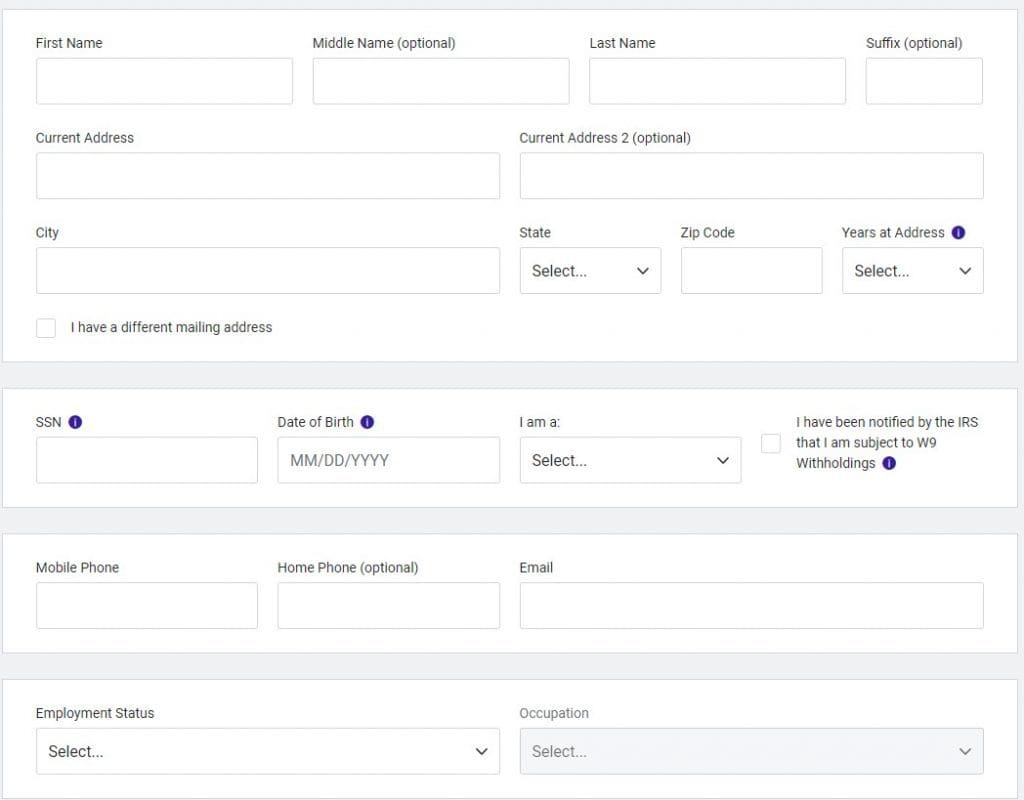Select the Mobile Phone field
Image resolution: width=1024 pixels, height=800 pixels.
coord(147,605)
